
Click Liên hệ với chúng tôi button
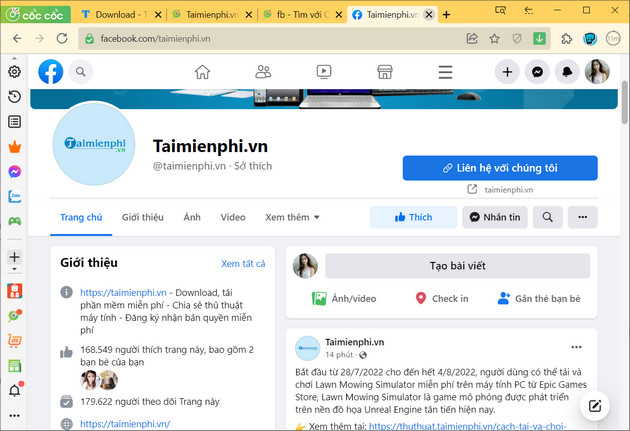tap(500, 168)
